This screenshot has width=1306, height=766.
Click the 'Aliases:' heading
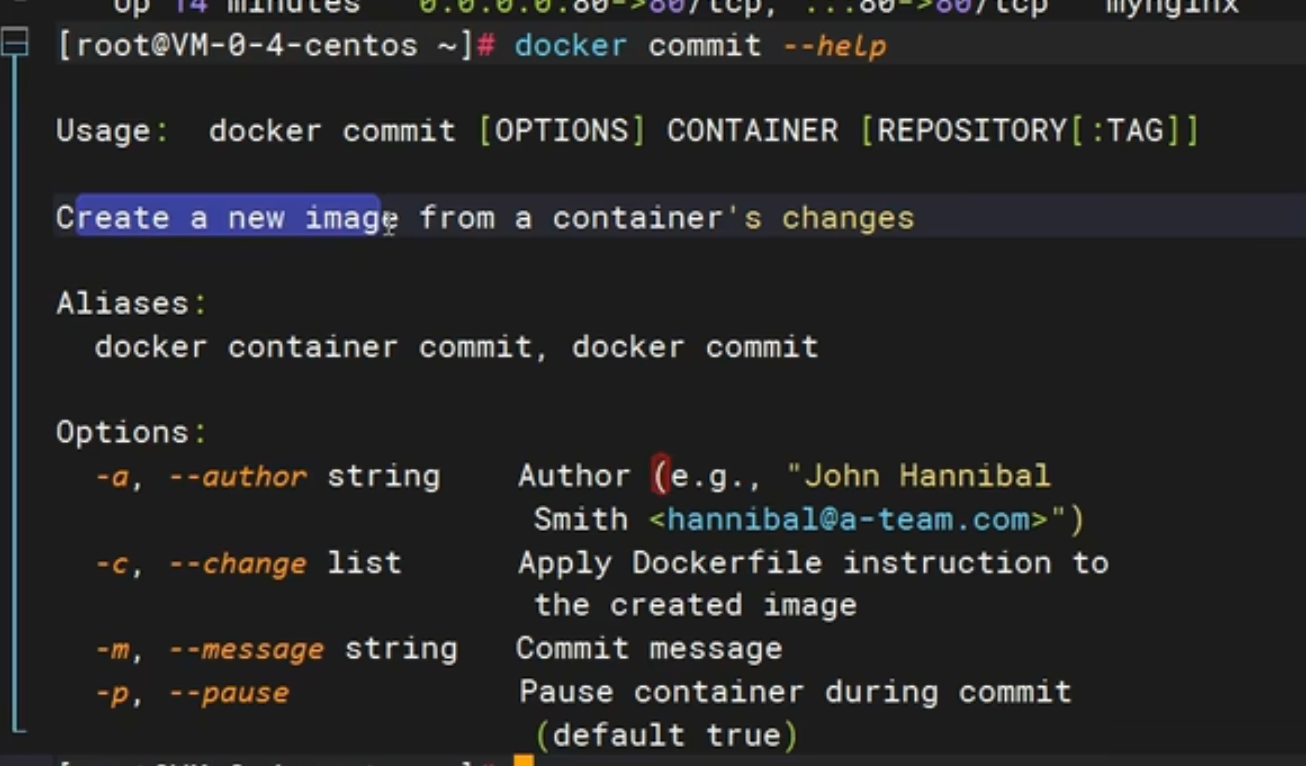point(131,303)
